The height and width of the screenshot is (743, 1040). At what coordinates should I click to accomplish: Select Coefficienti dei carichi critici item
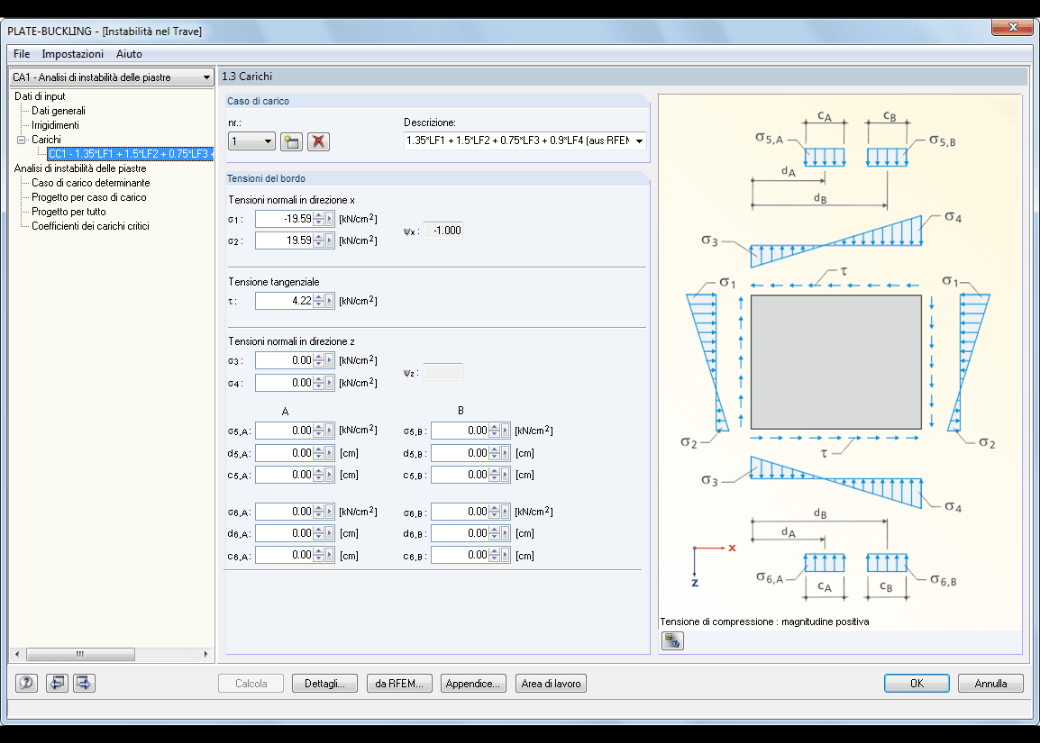point(90,226)
